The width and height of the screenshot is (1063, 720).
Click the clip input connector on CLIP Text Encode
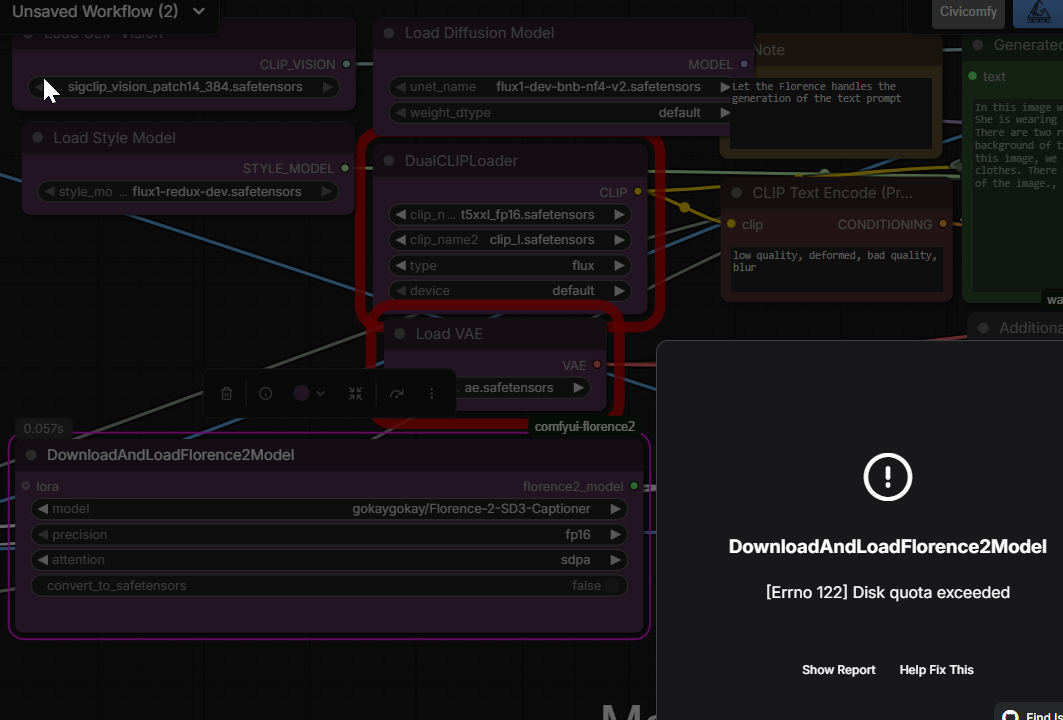[731, 224]
